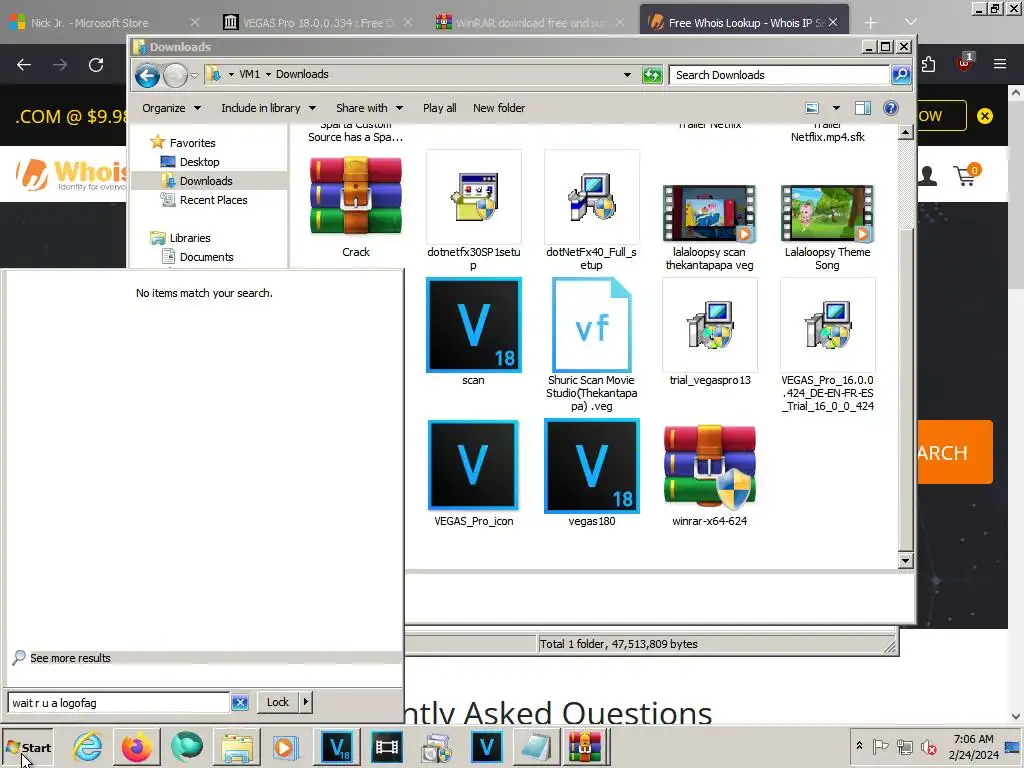The image size is (1024, 768).
Task: Click the Start button
Action: 27,748
